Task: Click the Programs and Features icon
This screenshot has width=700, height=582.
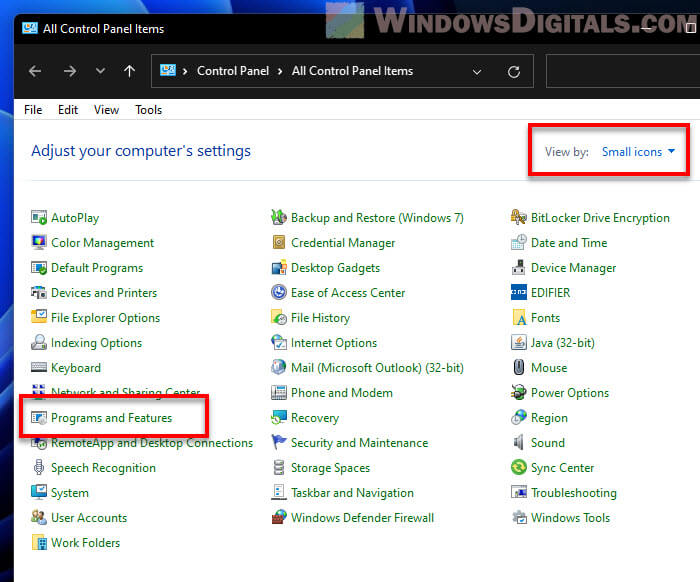Action: 39,418
